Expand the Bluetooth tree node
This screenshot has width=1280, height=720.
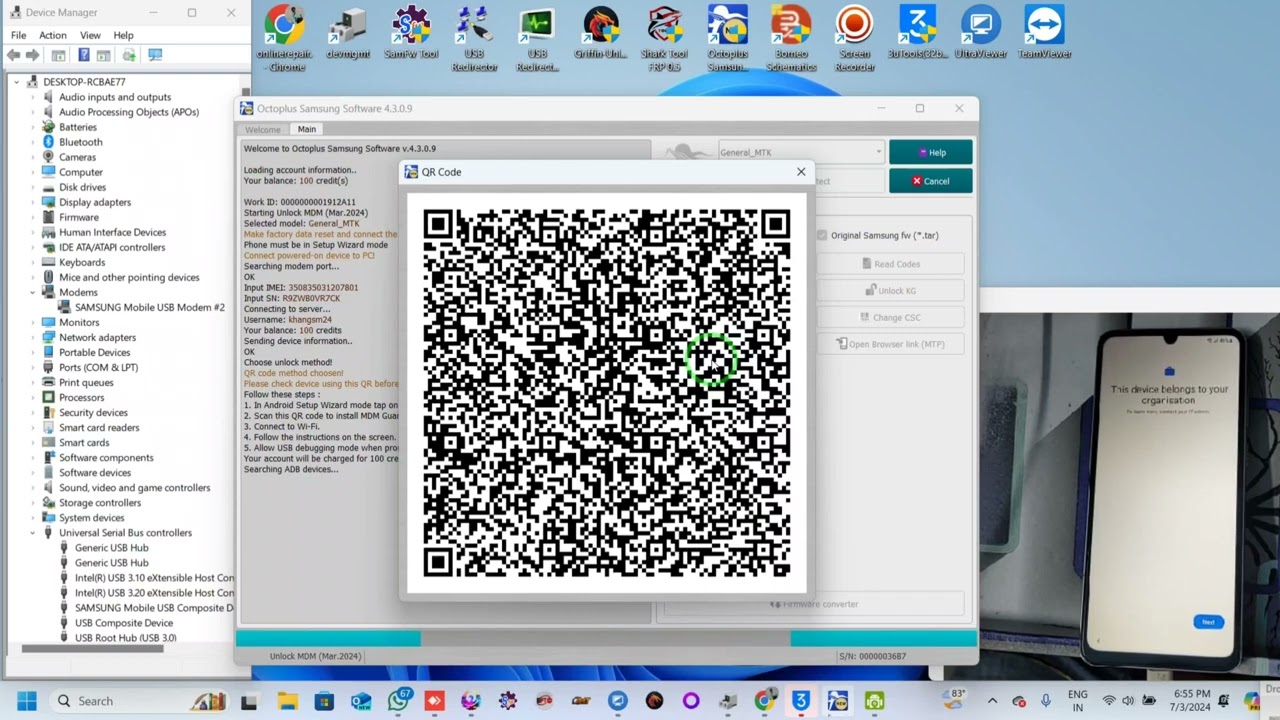[32, 142]
